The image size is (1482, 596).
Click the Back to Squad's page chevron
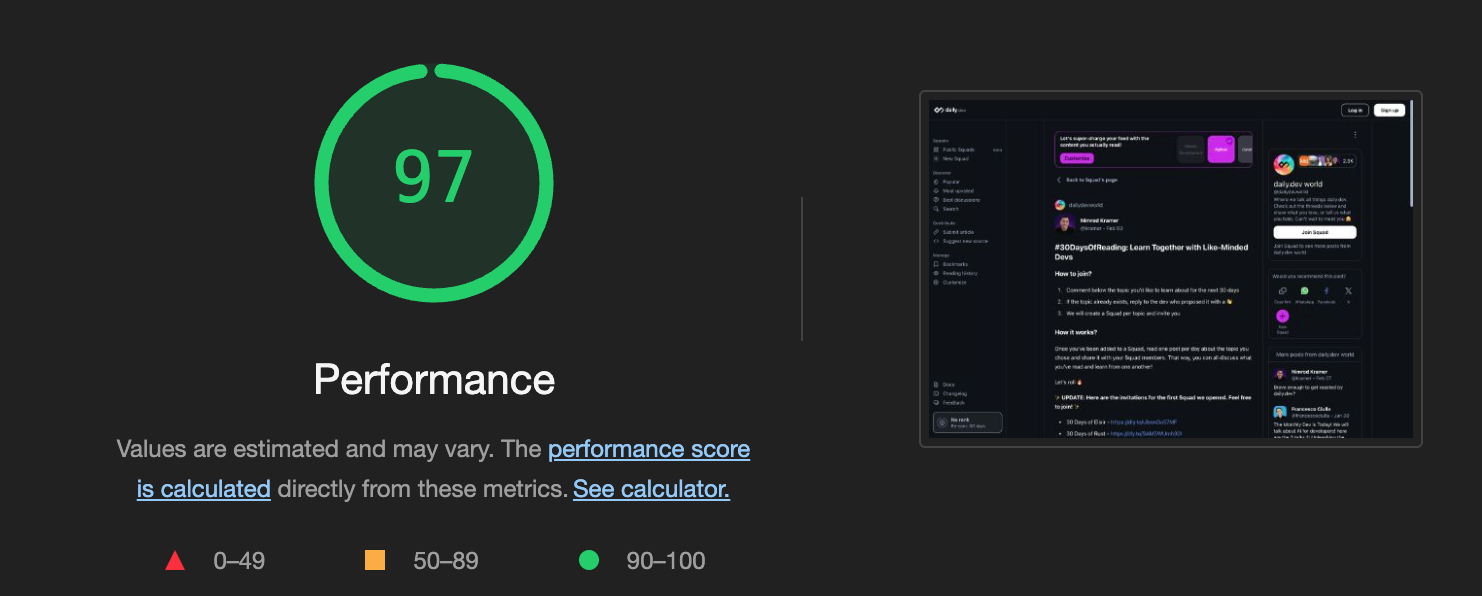[x=1059, y=180]
